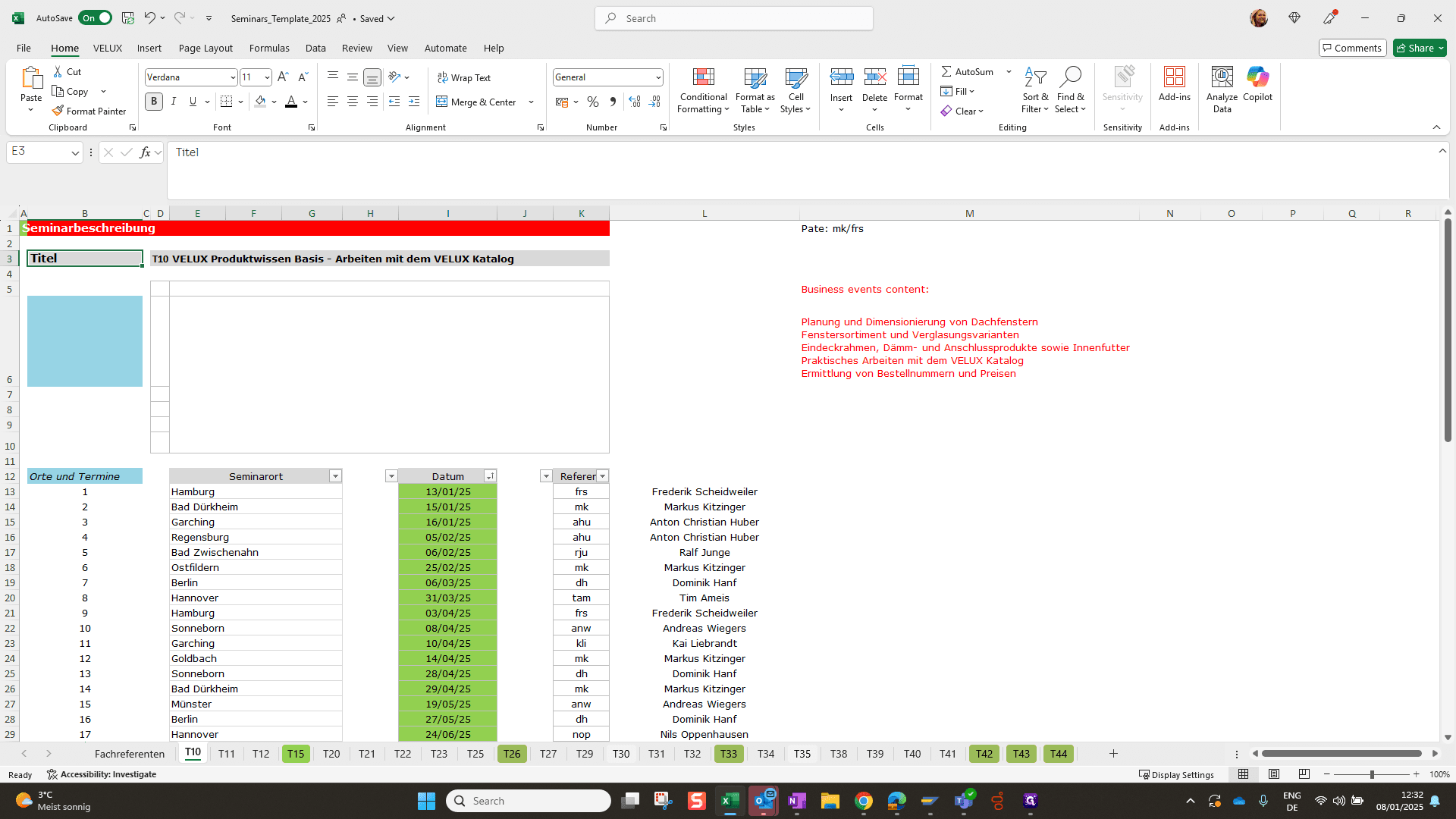Open the Datum column filter
The image size is (1456, 819).
(x=490, y=476)
